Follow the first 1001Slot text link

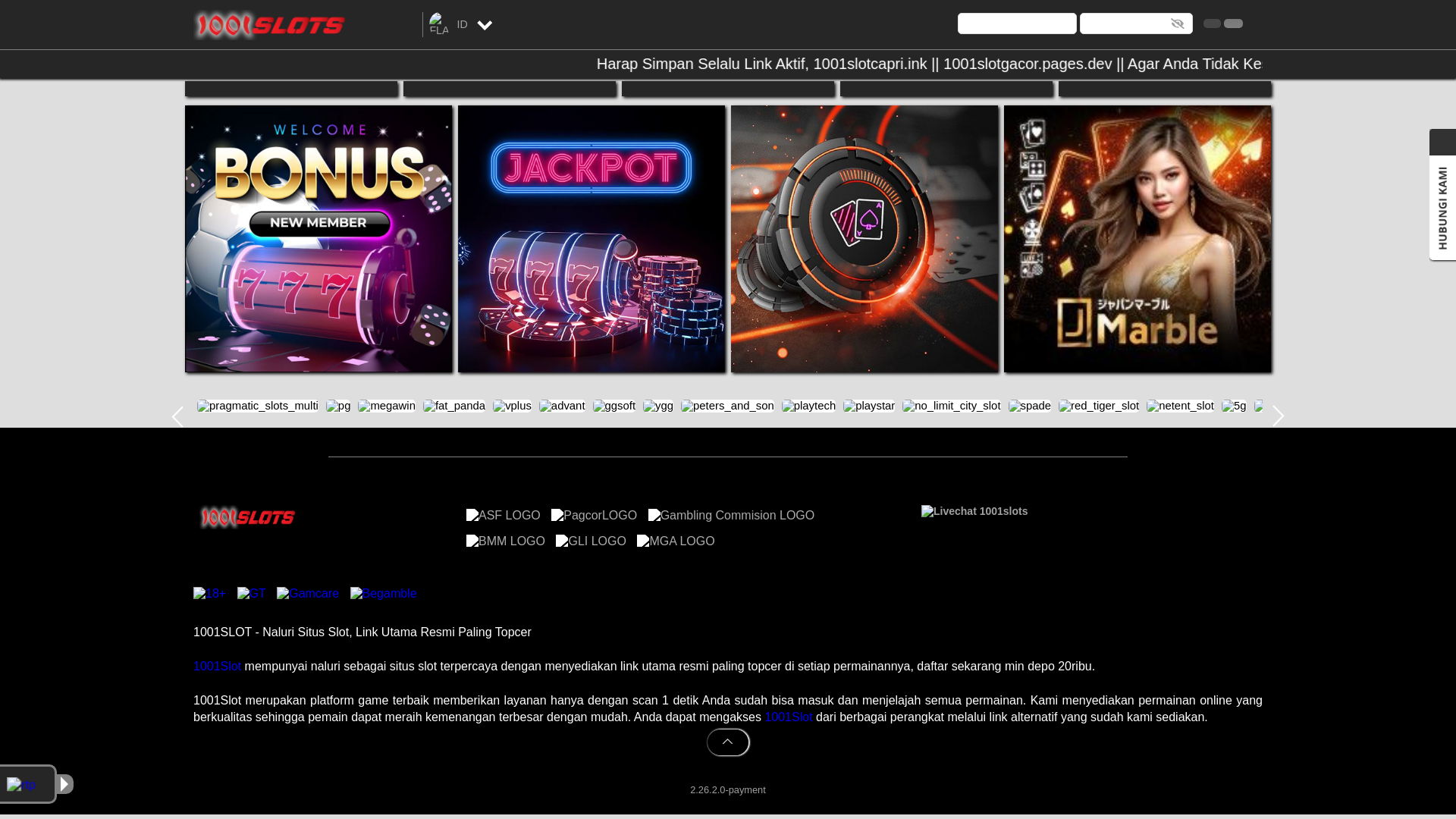[217, 666]
